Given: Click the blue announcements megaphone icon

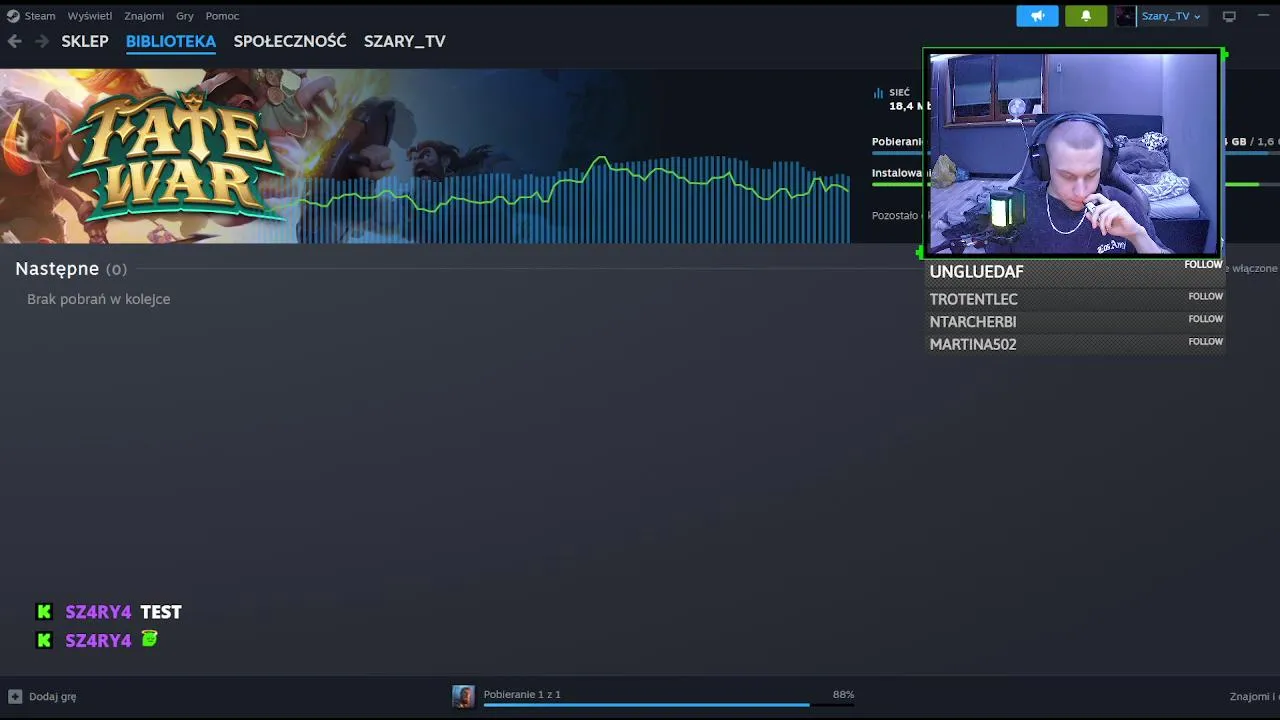Looking at the screenshot, I should click(x=1037, y=16).
